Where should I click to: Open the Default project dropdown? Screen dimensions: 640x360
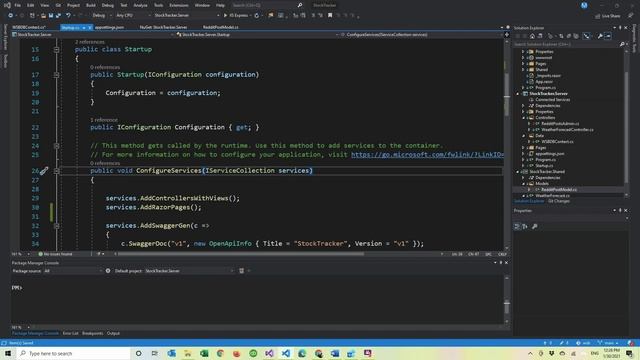pyautogui.click(x=189, y=271)
